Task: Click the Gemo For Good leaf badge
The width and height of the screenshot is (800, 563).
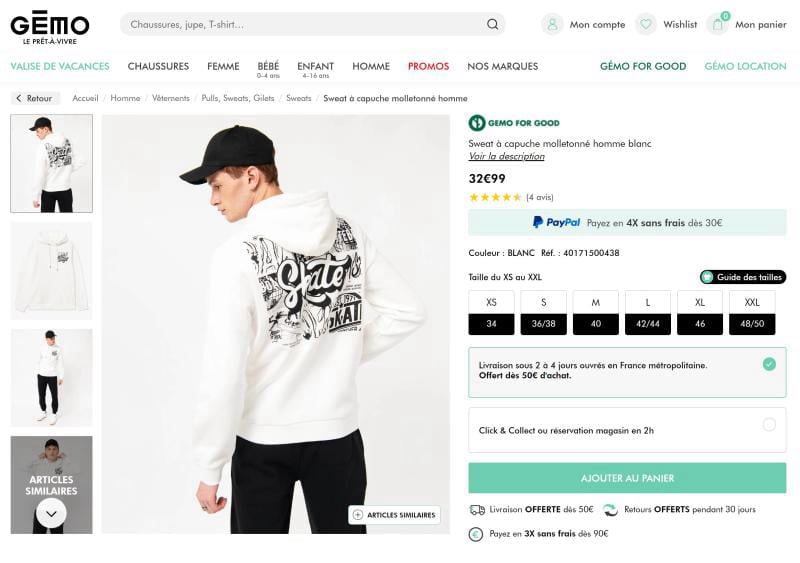Action: [x=477, y=123]
